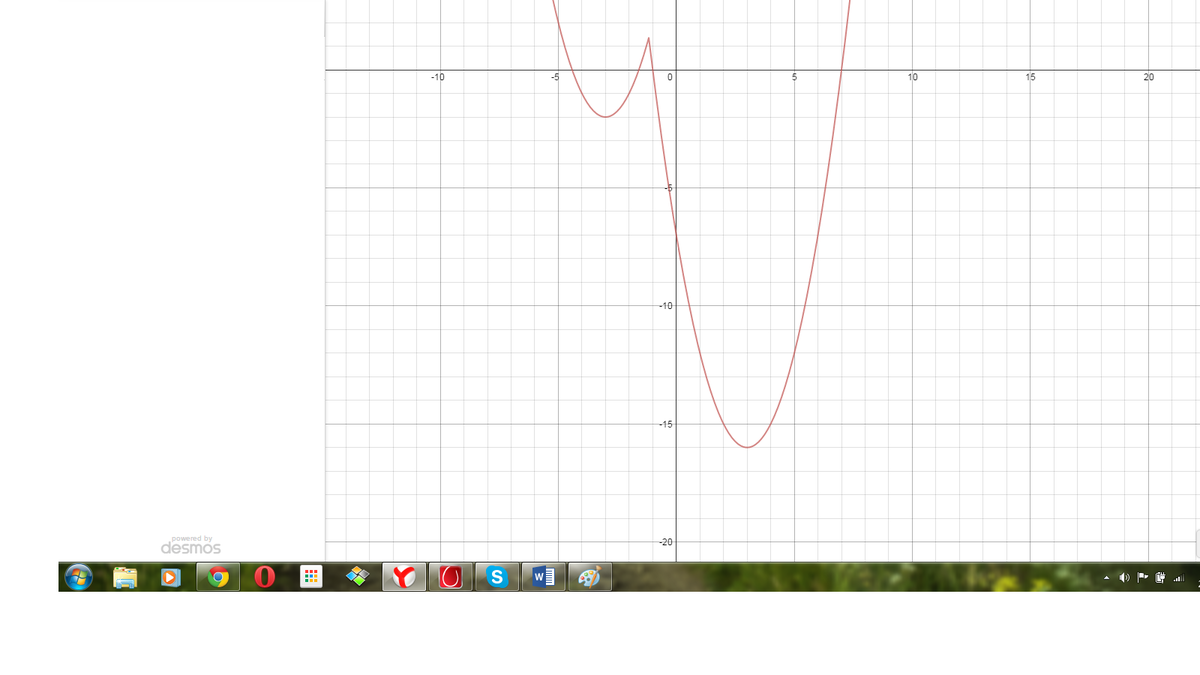Click the 'powered by desmos' logo link
Image resolution: width=1200 pixels, height=675 pixels.
[x=191, y=545]
